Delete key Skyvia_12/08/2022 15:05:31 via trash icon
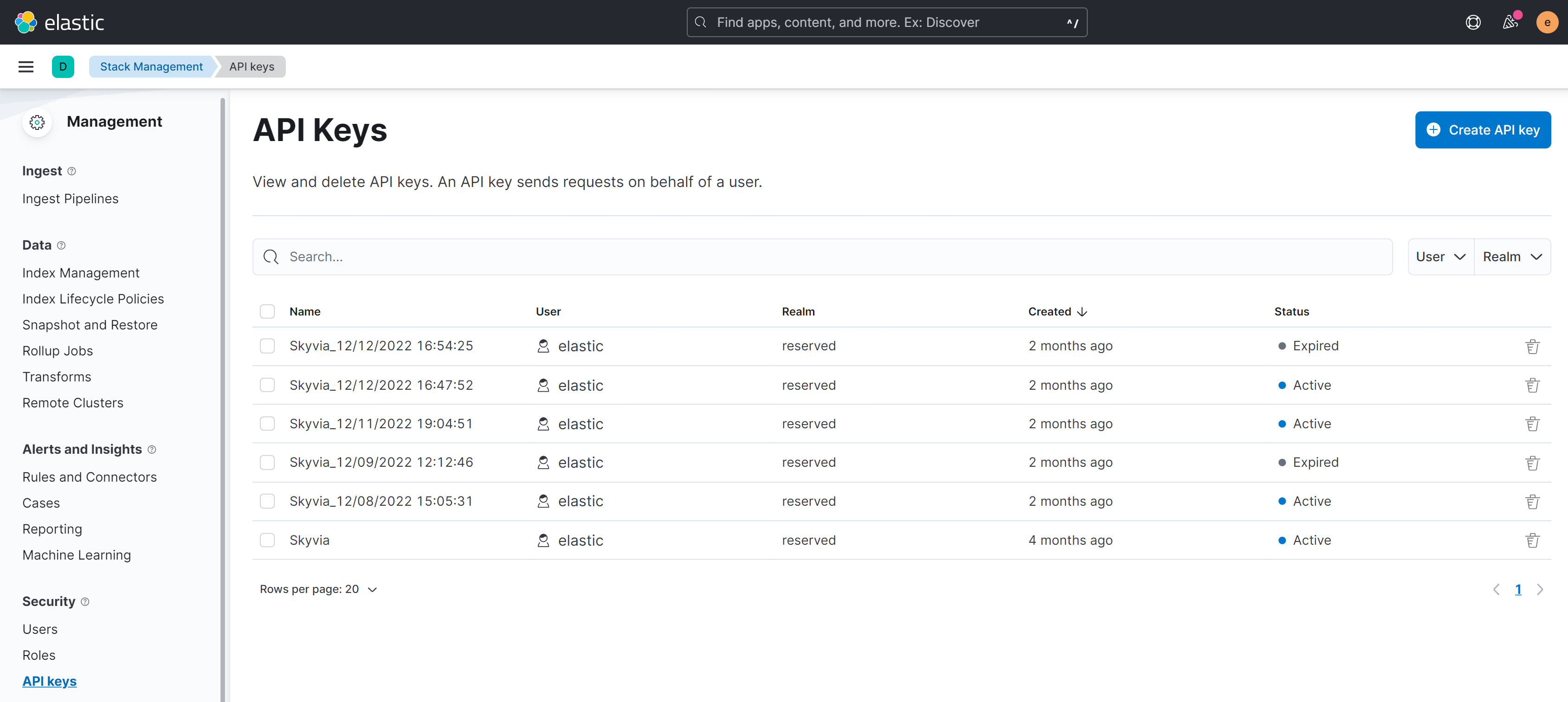The image size is (1568, 702). click(x=1532, y=502)
